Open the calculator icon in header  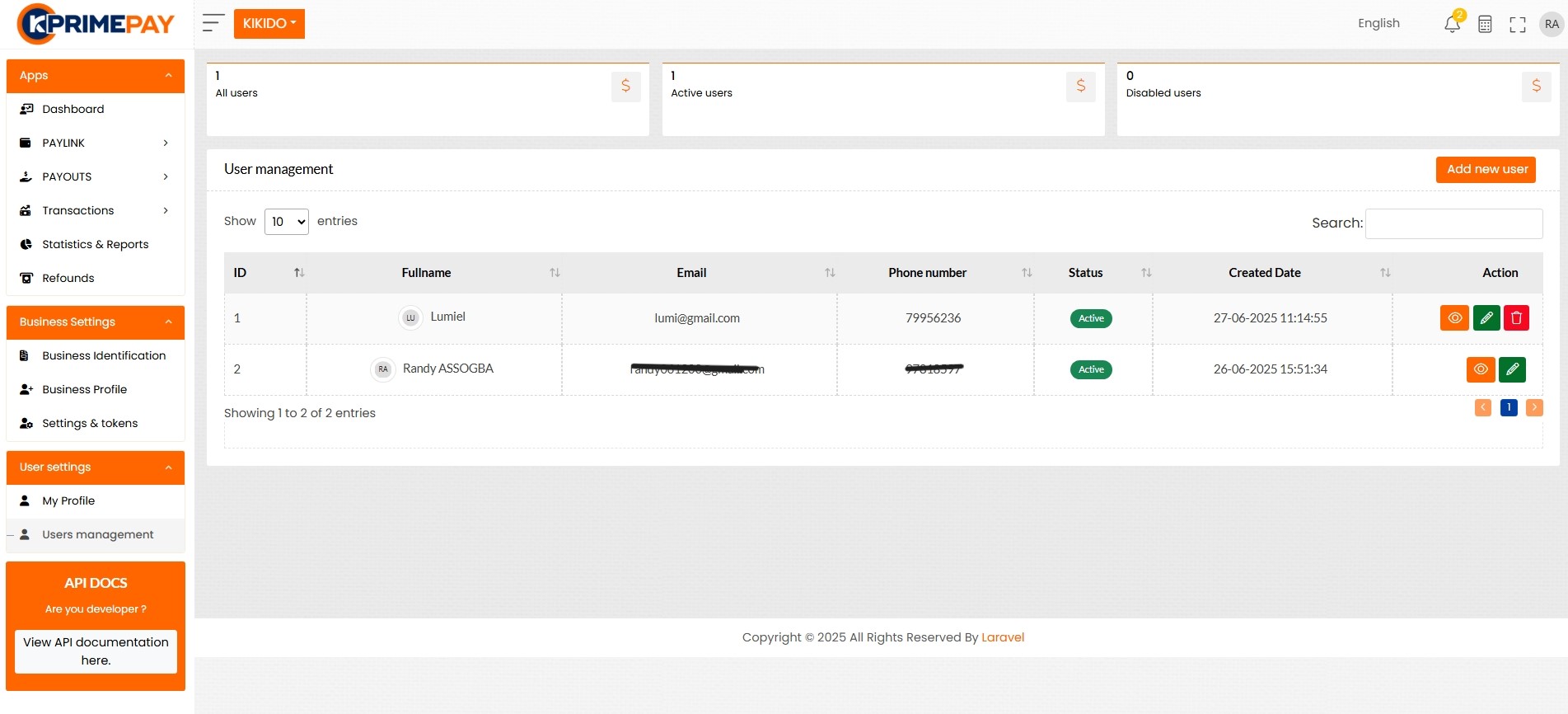[1485, 24]
